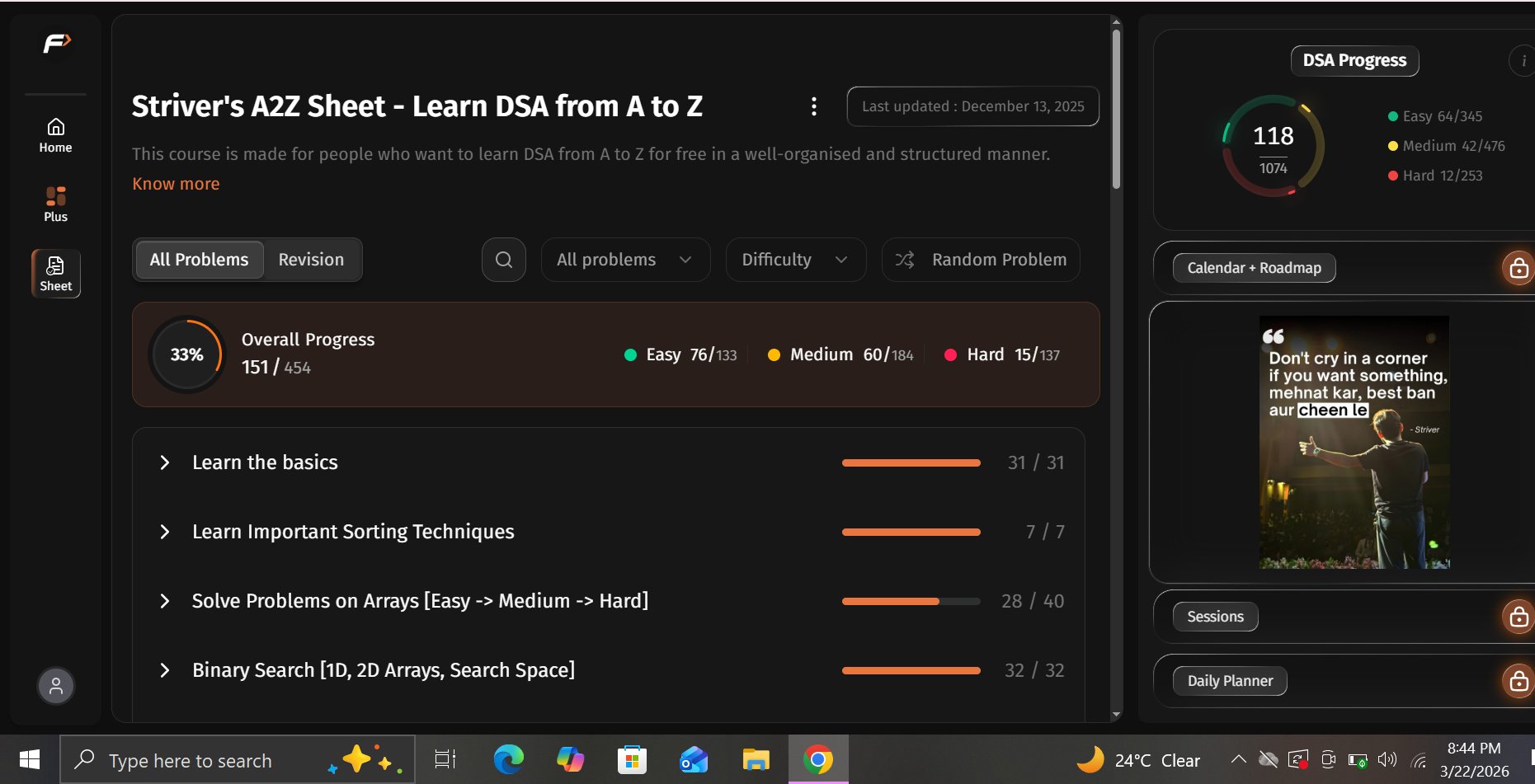The height and width of the screenshot is (784, 1535).
Task: Click the Last updated December 13, 2025 badge
Action: pyautogui.click(x=973, y=106)
